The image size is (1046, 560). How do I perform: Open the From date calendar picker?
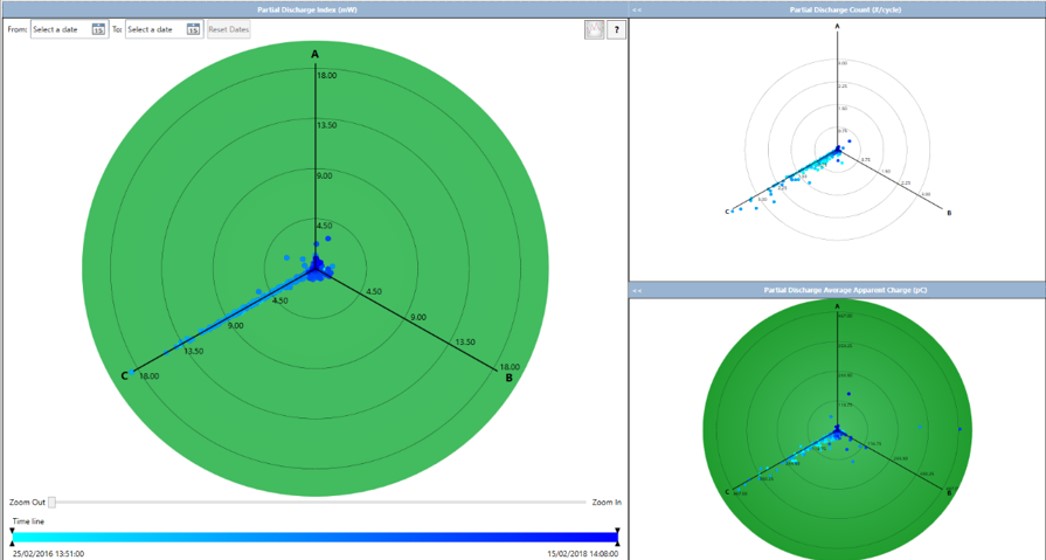pyautogui.click(x=97, y=29)
